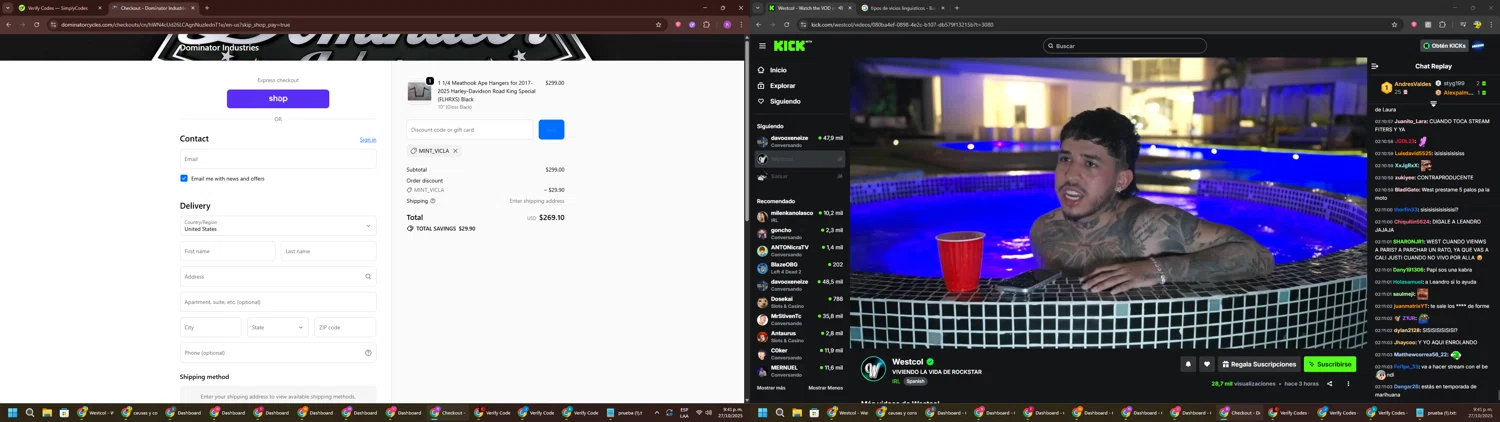
Task: Open the Windows Start menu on the checkout screen's taskbar
Action: (13, 413)
